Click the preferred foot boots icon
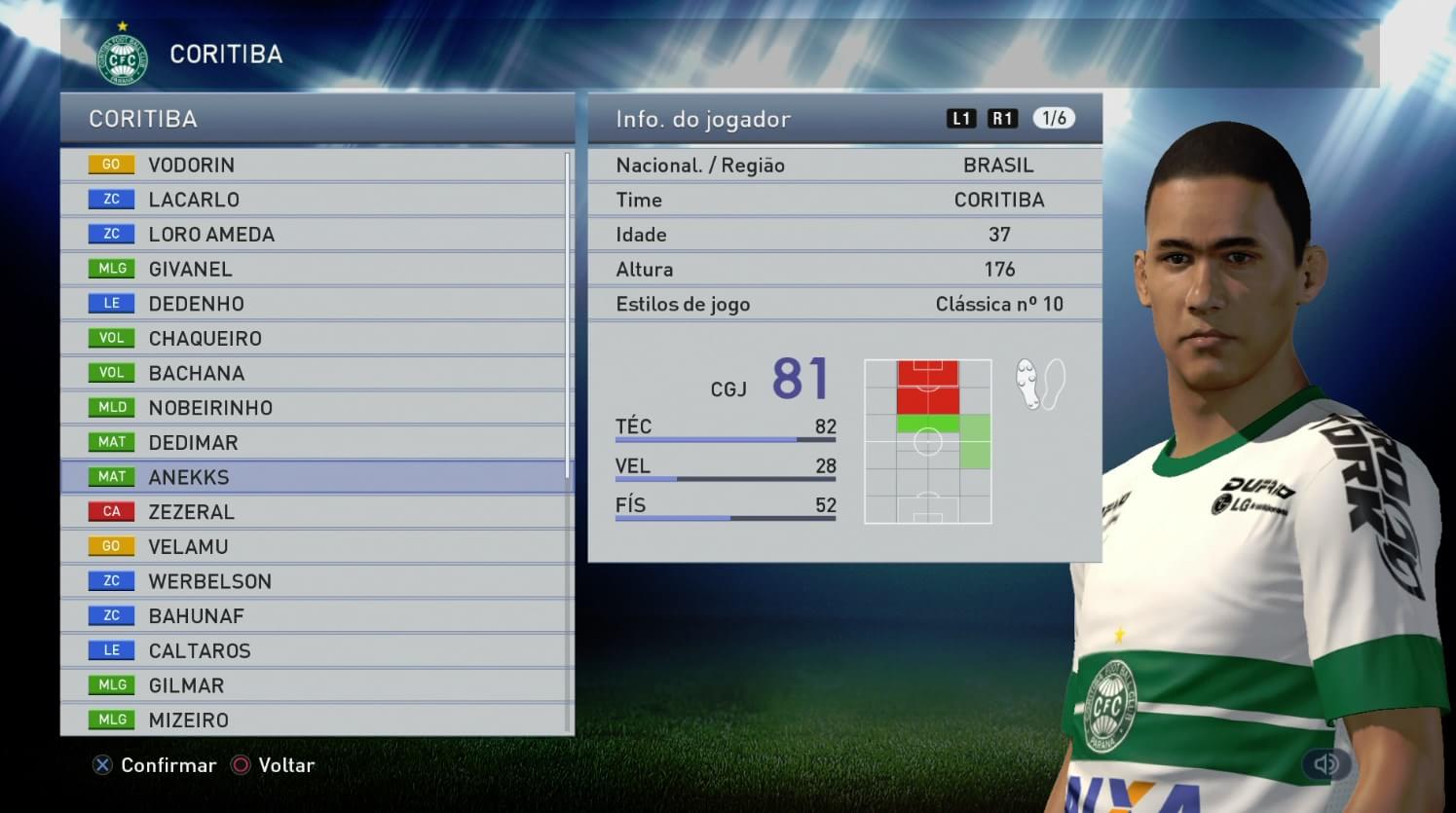Viewport: 1456px width, 813px height. (1040, 384)
